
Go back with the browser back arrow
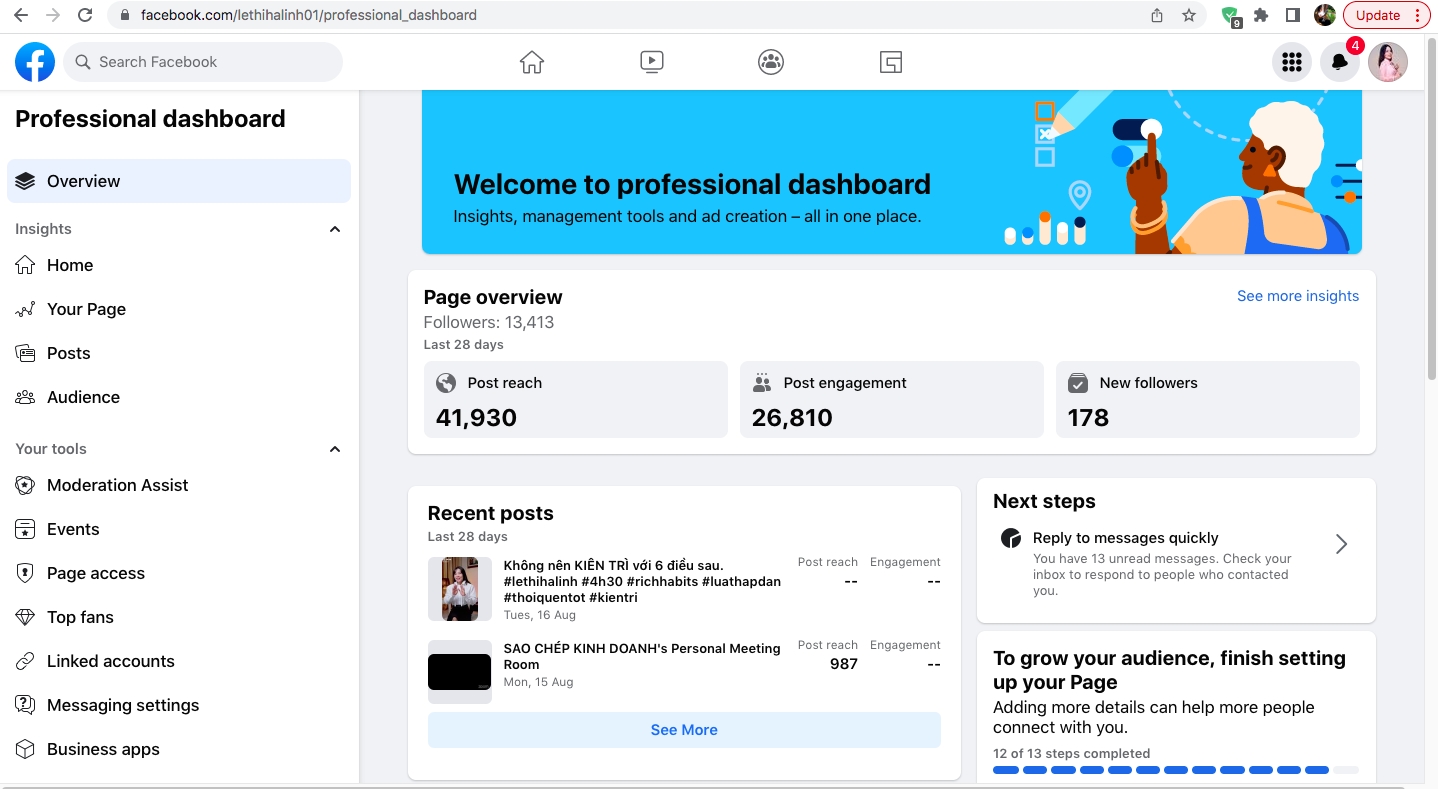point(20,15)
